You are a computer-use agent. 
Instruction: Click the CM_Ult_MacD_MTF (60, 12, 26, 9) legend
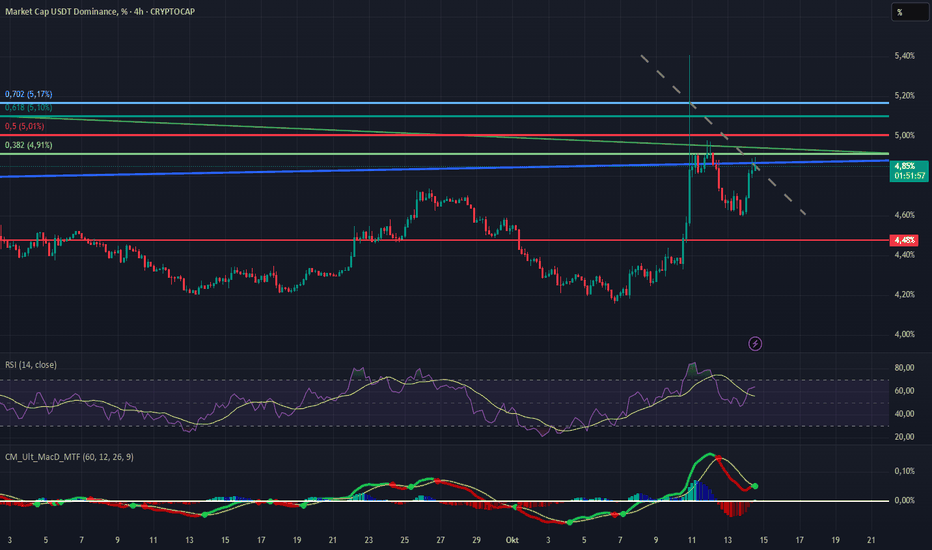69,457
